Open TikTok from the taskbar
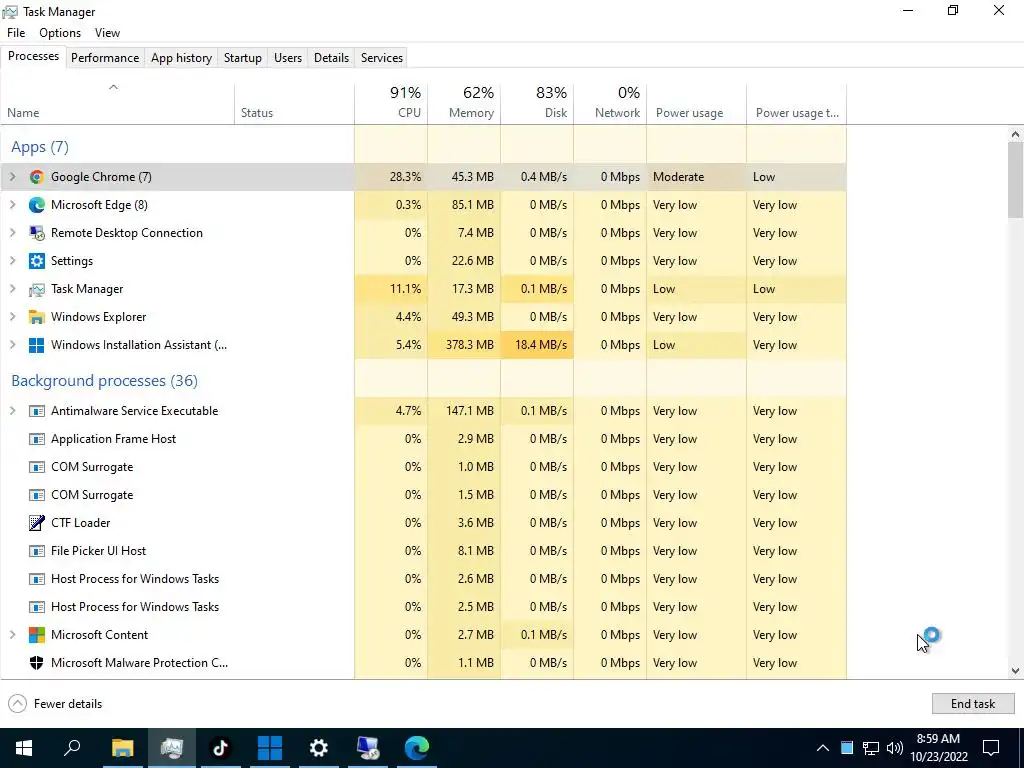 click(220, 748)
